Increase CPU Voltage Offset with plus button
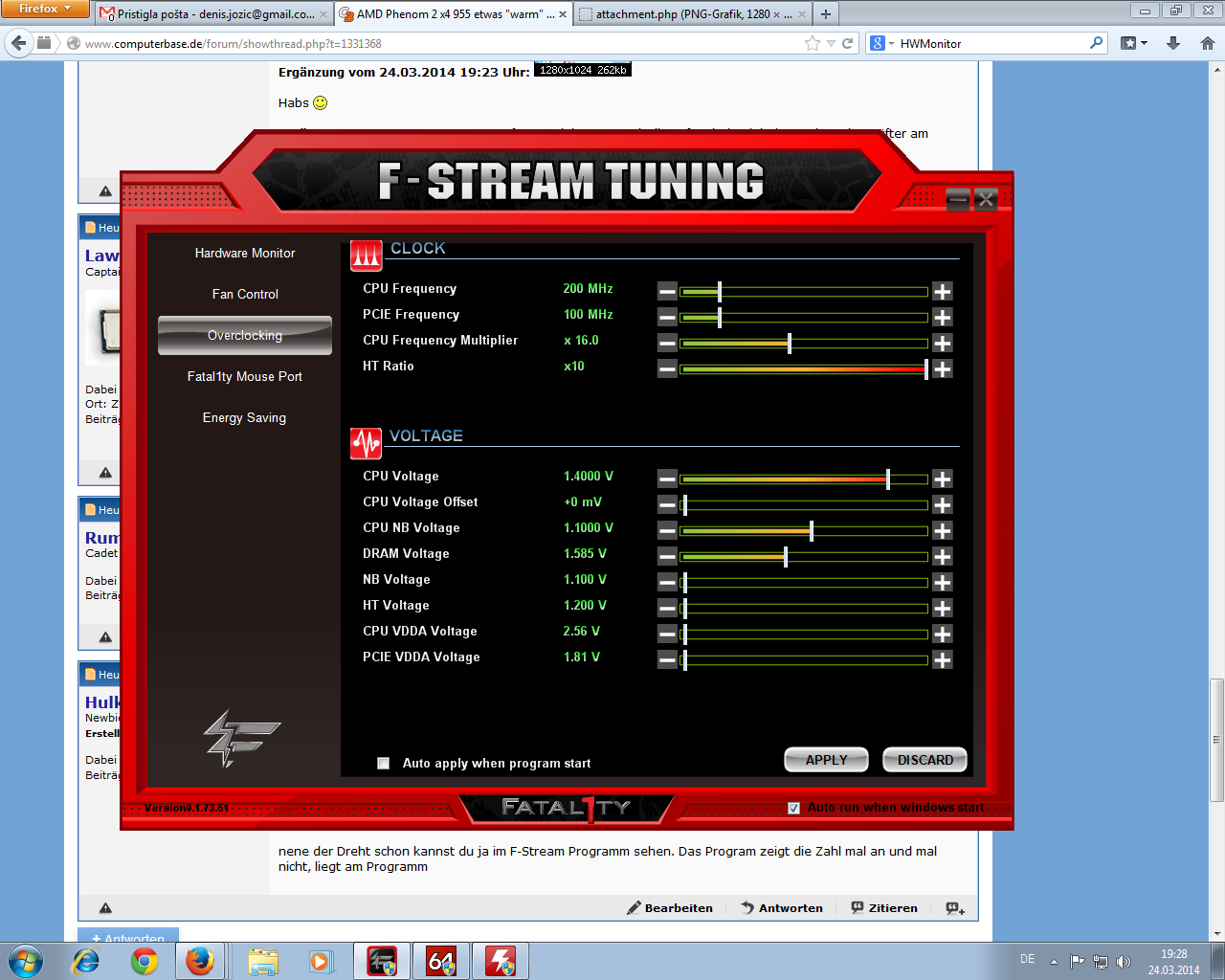1225x980 pixels. pyautogui.click(x=943, y=505)
